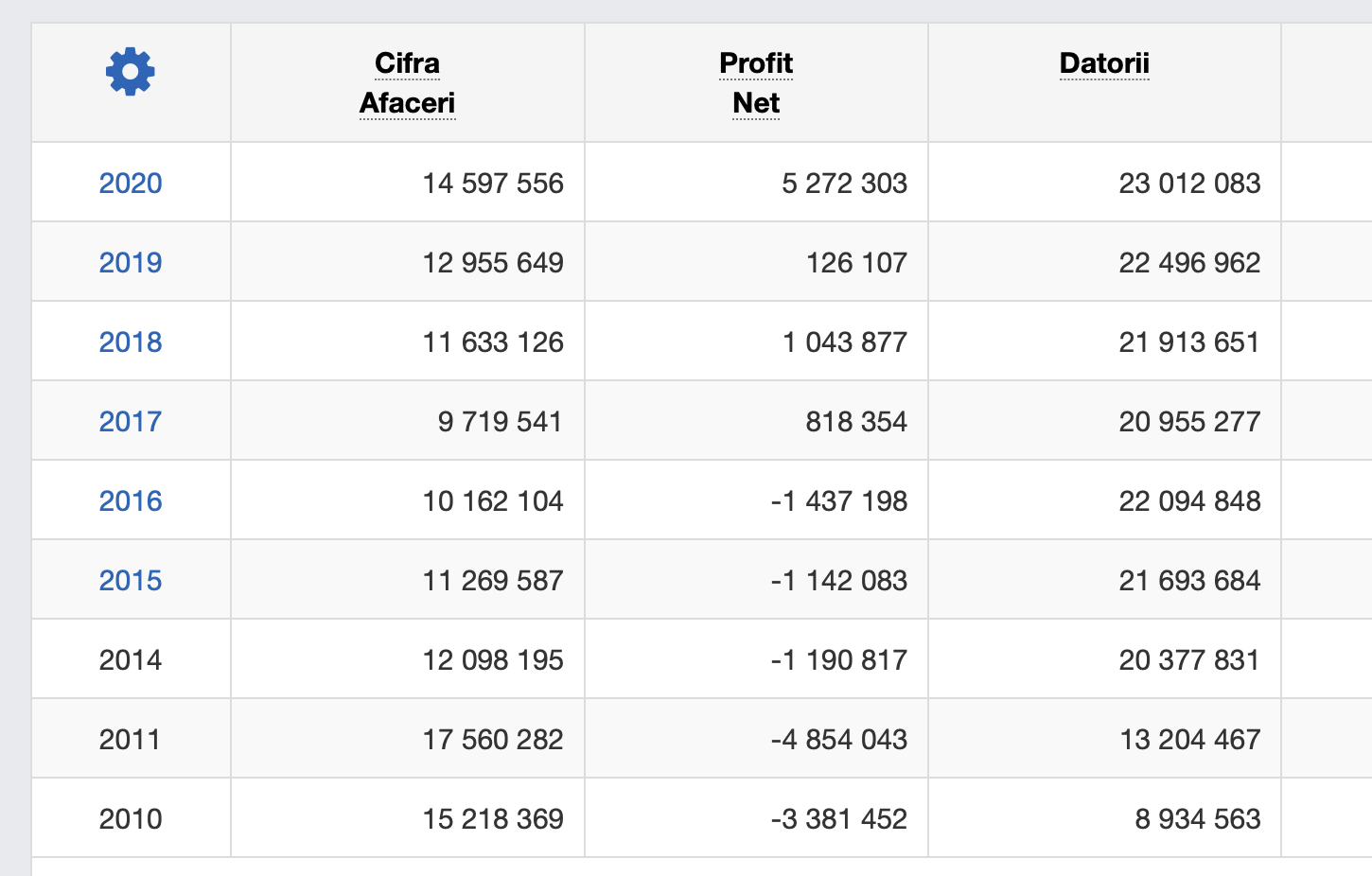The image size is (1372, 876).
Task: Click the 2017 turnover value 9 719 541
Action: click(501, 422)
